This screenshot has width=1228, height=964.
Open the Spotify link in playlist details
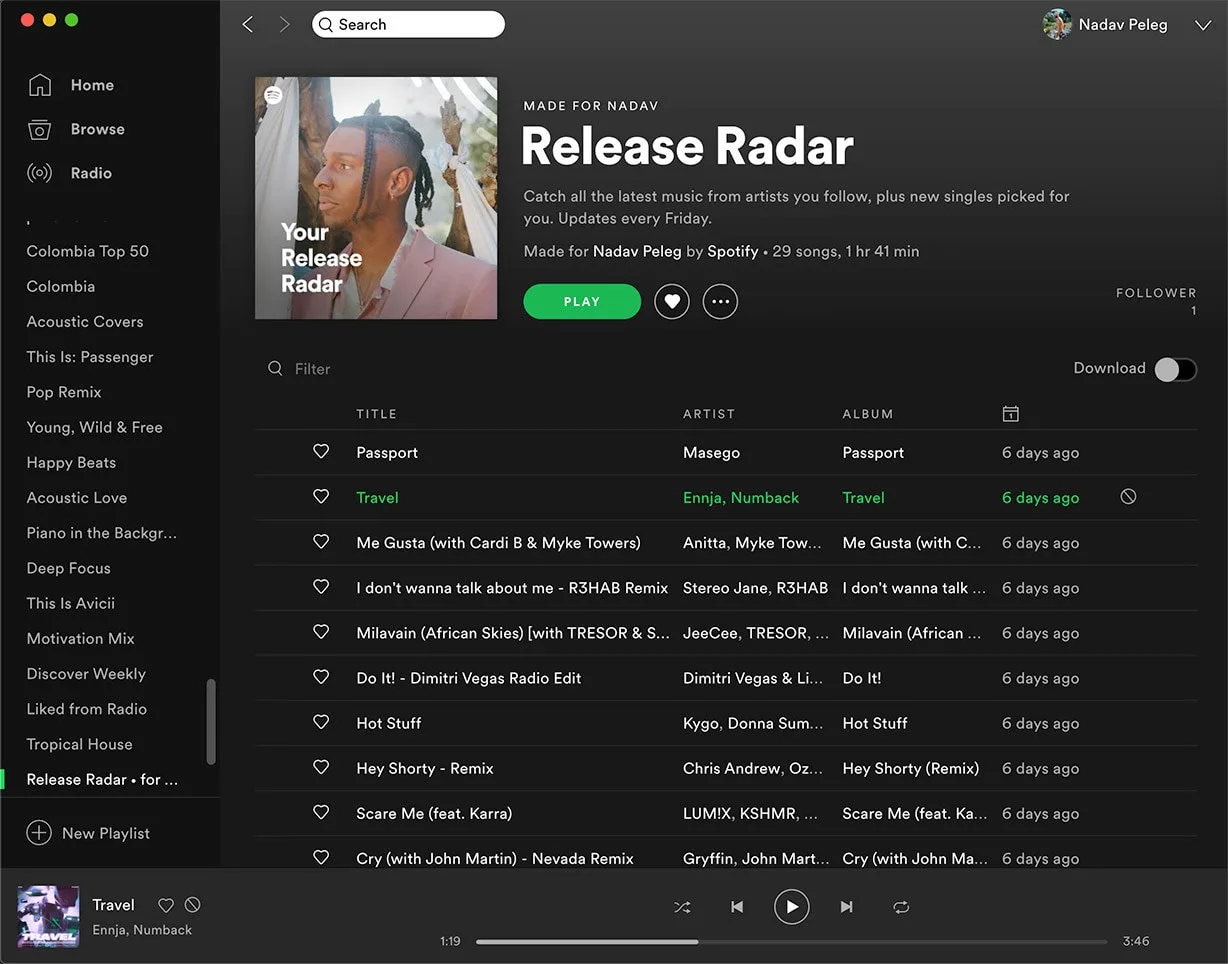(733, 251)
